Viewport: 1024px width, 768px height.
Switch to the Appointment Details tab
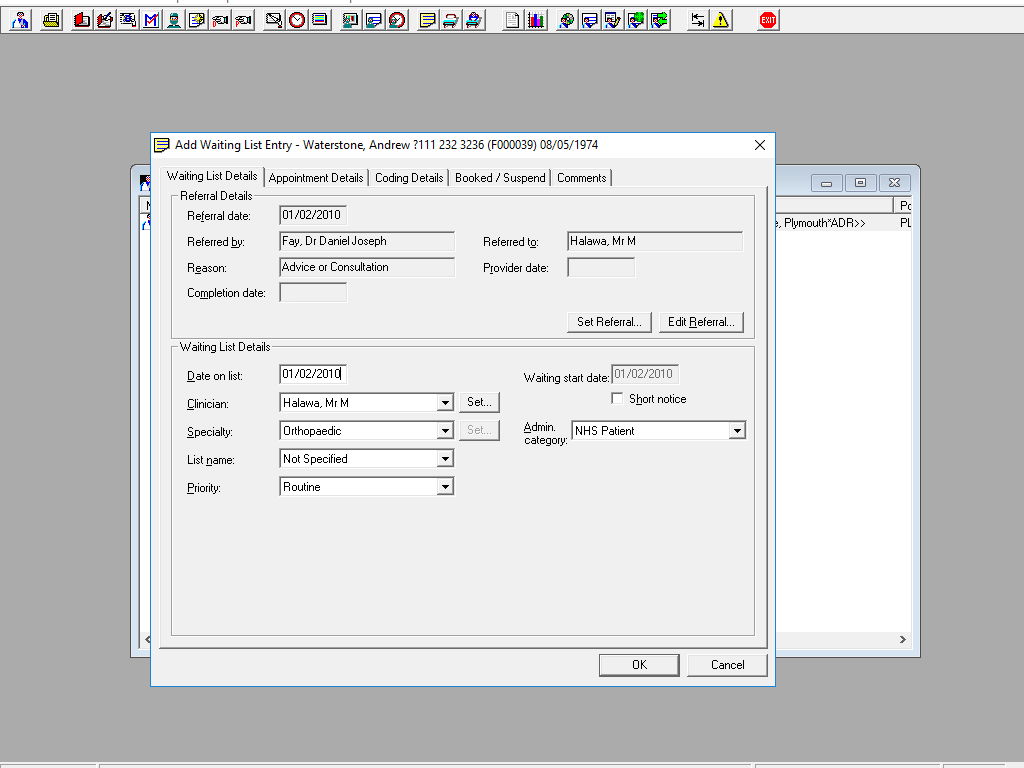316,178
